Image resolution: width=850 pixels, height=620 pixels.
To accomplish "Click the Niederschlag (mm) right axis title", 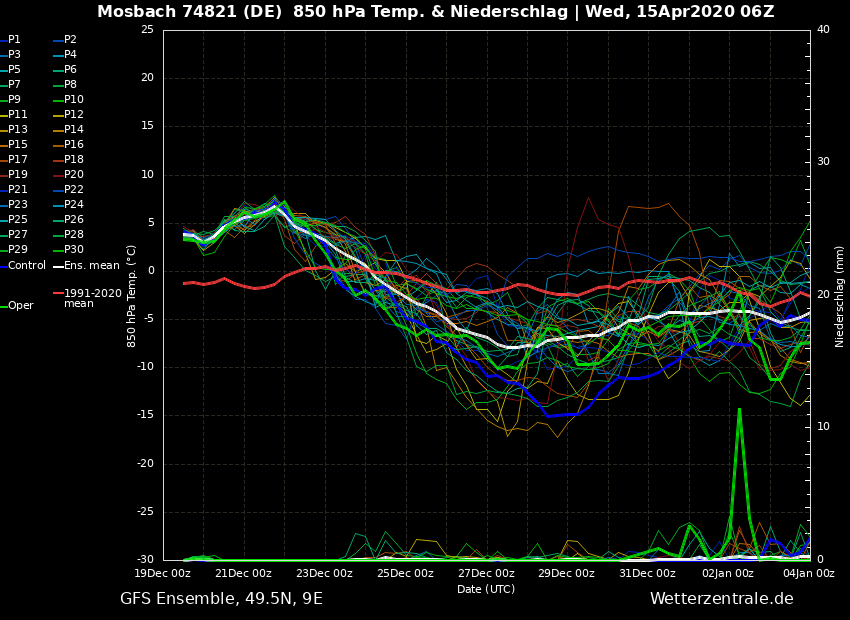I will tap(840, 296).
